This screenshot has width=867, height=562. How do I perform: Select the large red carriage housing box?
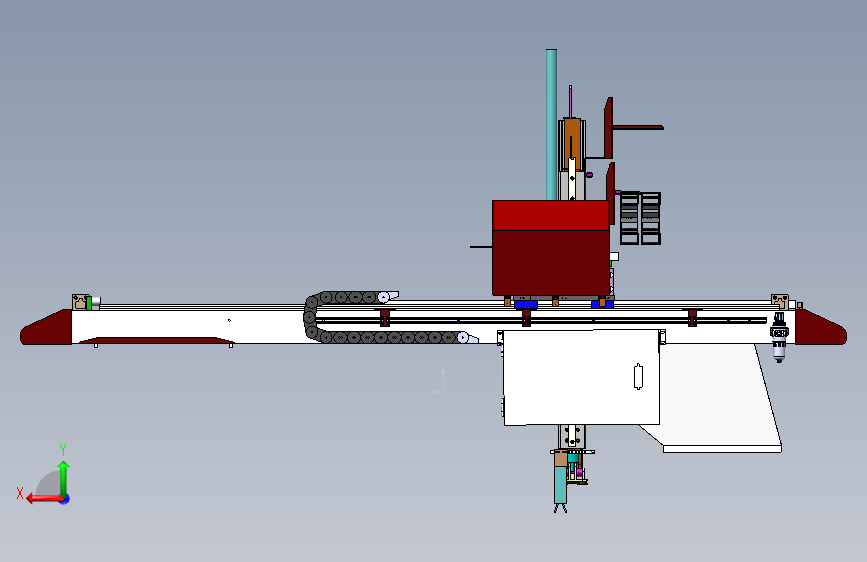551,248
